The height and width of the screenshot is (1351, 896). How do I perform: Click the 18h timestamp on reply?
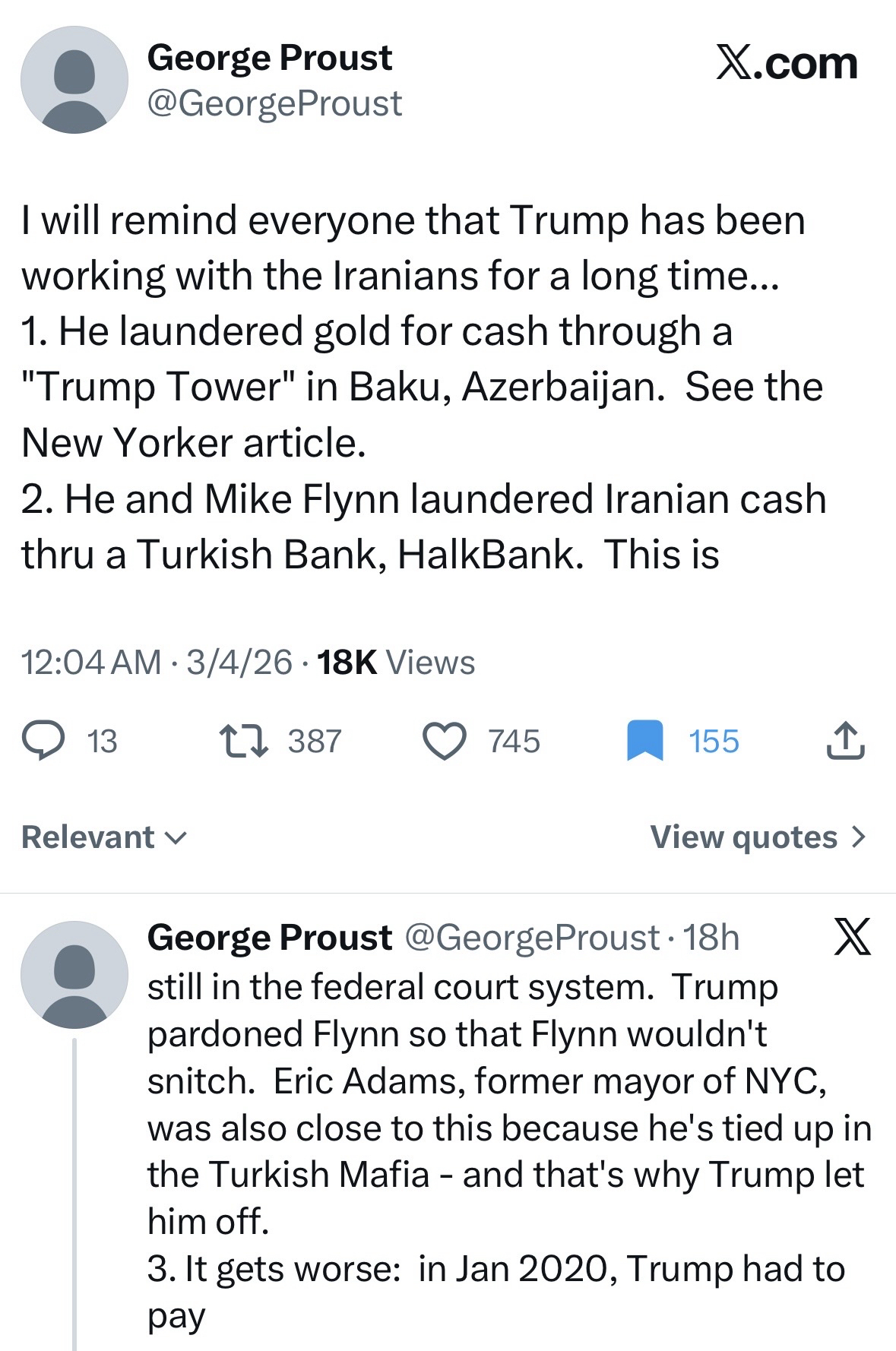711,938
